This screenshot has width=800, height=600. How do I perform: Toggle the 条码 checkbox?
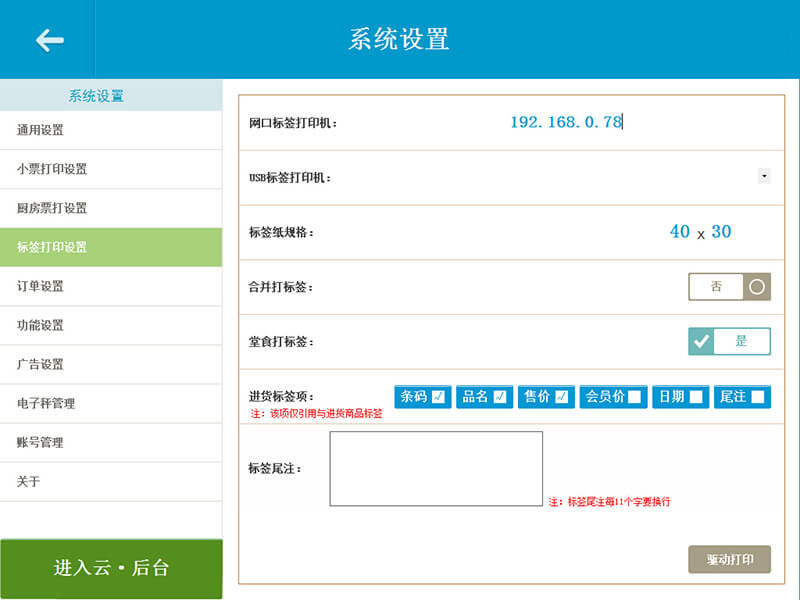click(438, 397)
